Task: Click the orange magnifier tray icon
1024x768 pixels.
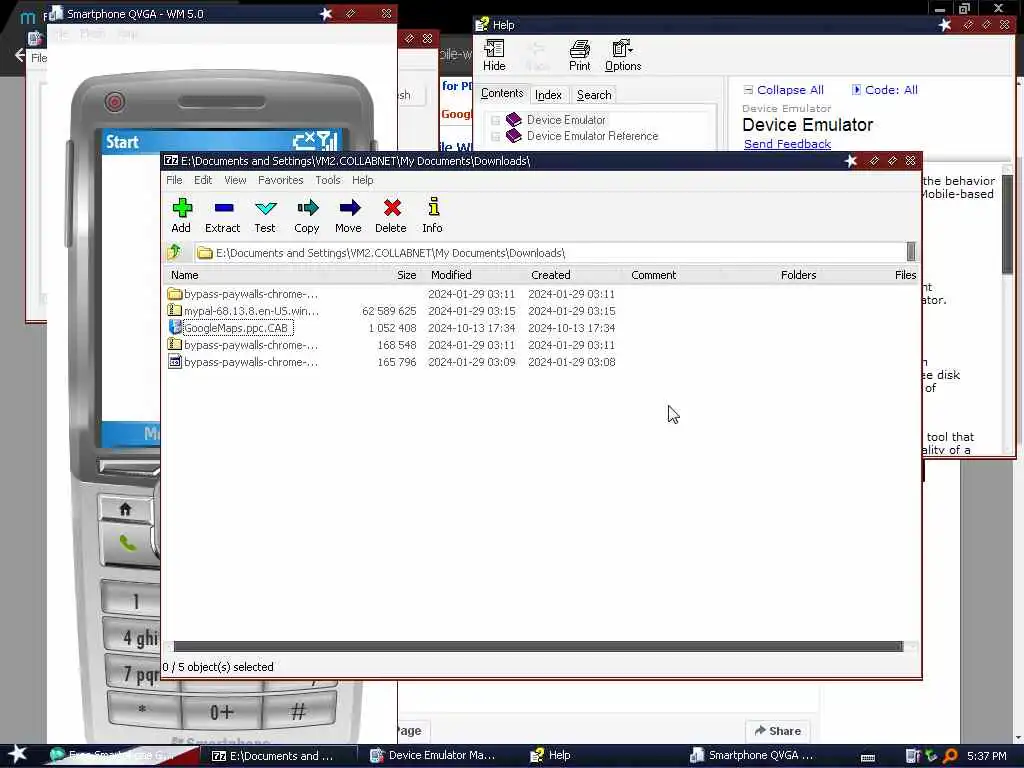Action: pos(950,756)
